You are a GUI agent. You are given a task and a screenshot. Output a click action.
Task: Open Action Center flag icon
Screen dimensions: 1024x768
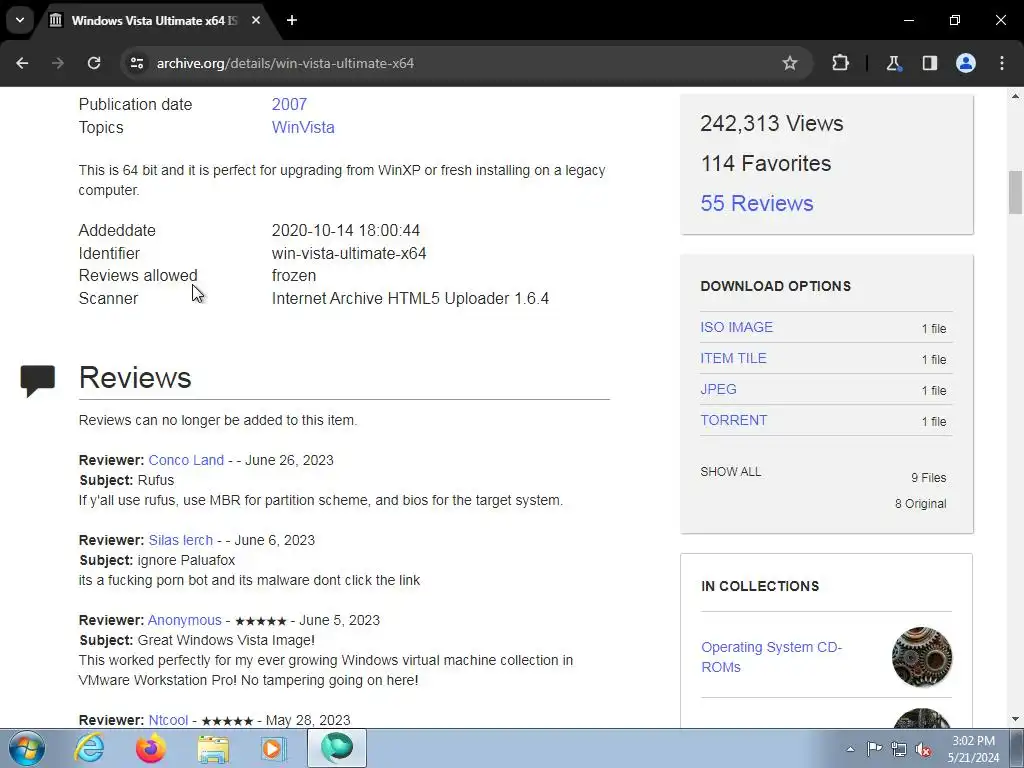[874, 749]
